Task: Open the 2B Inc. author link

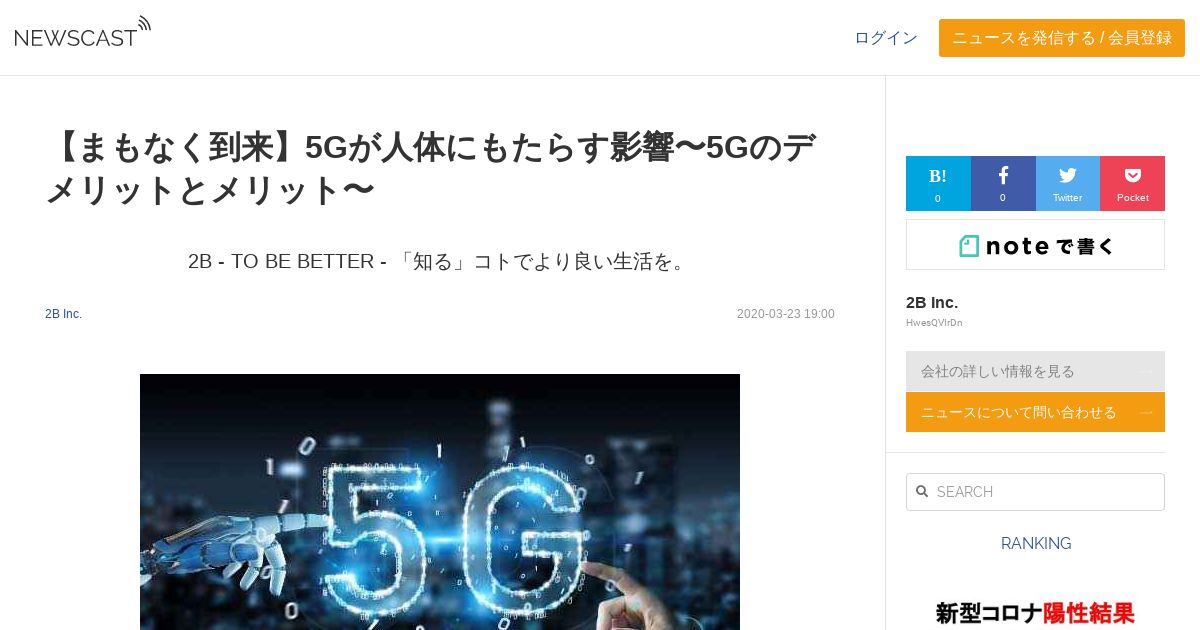Action: click(x=63, y=314)
